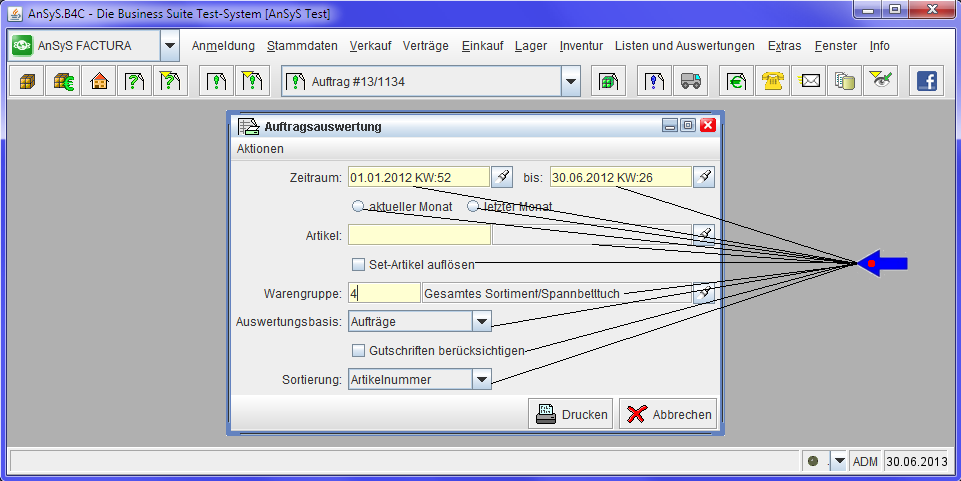Click the envelope mail icon
This screenshot has height=481, width=961.
[809, 82]
